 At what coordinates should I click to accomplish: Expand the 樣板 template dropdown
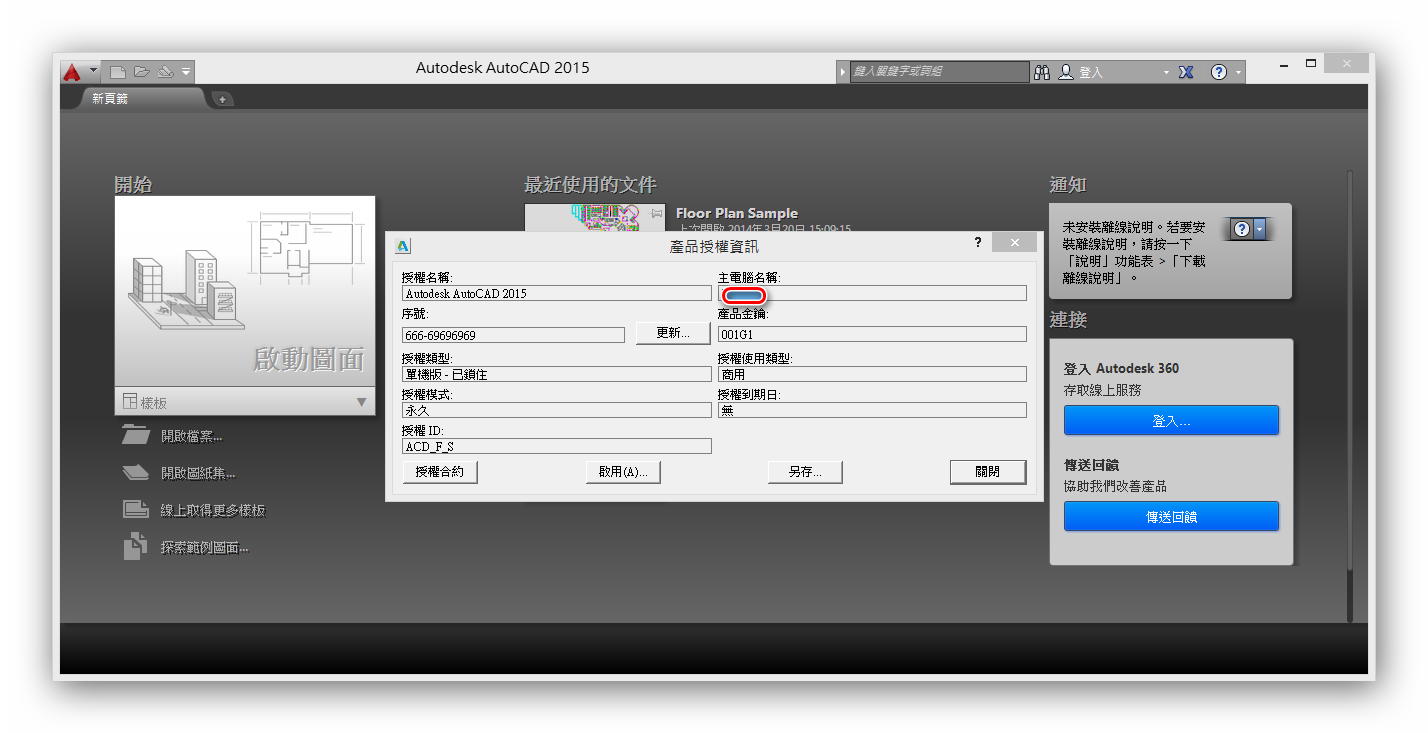(x=245, y=402)
